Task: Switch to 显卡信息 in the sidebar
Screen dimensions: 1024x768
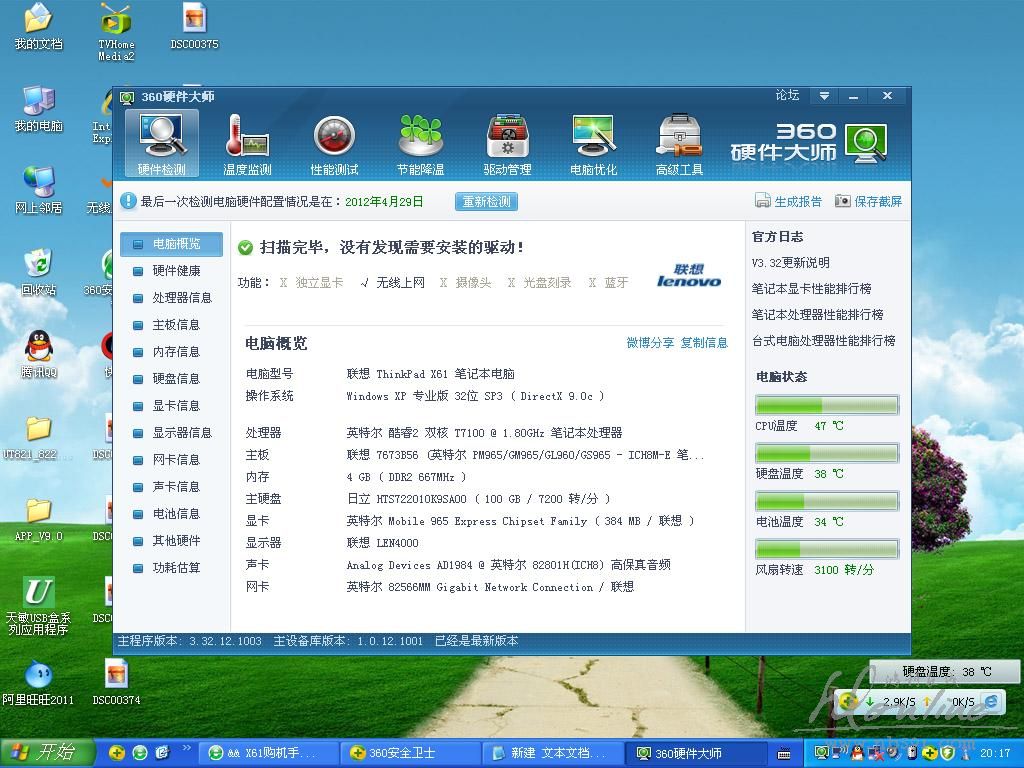Action: (x=175, y=406)
